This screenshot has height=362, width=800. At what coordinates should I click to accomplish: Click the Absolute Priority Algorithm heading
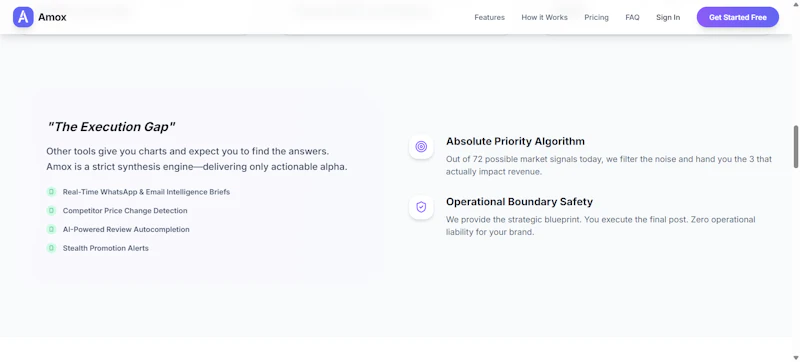coord(515,141)
